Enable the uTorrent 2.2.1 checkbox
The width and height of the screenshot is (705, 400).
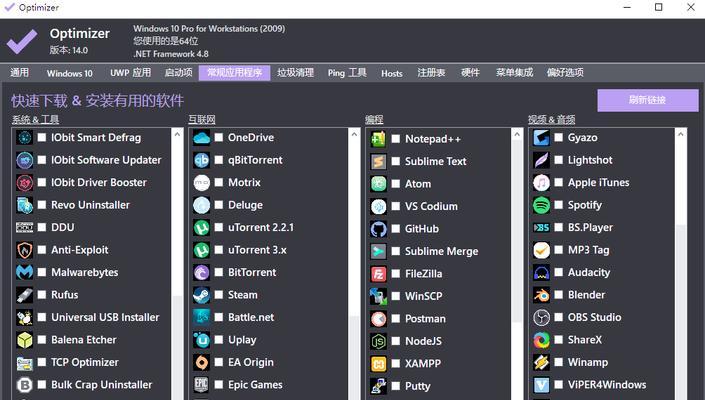click(x=219, y=227)
